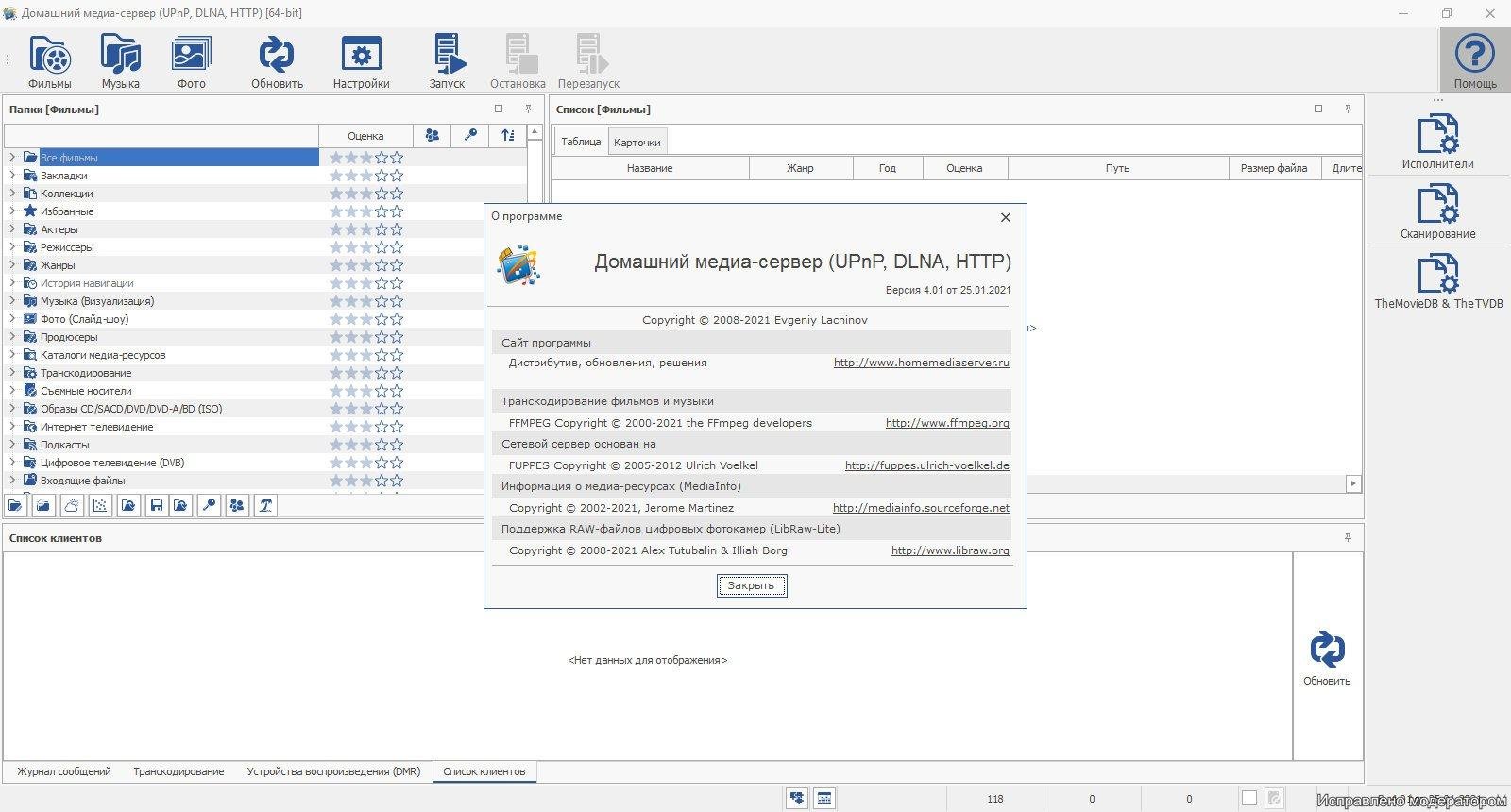Viewport: 1511px width, 812px height.
Task: Set the rating stars for Закладки
Action: 365,176
